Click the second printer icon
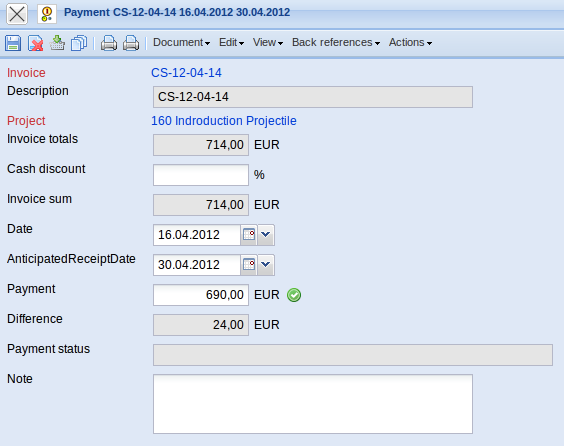 [x=131, y=43]
